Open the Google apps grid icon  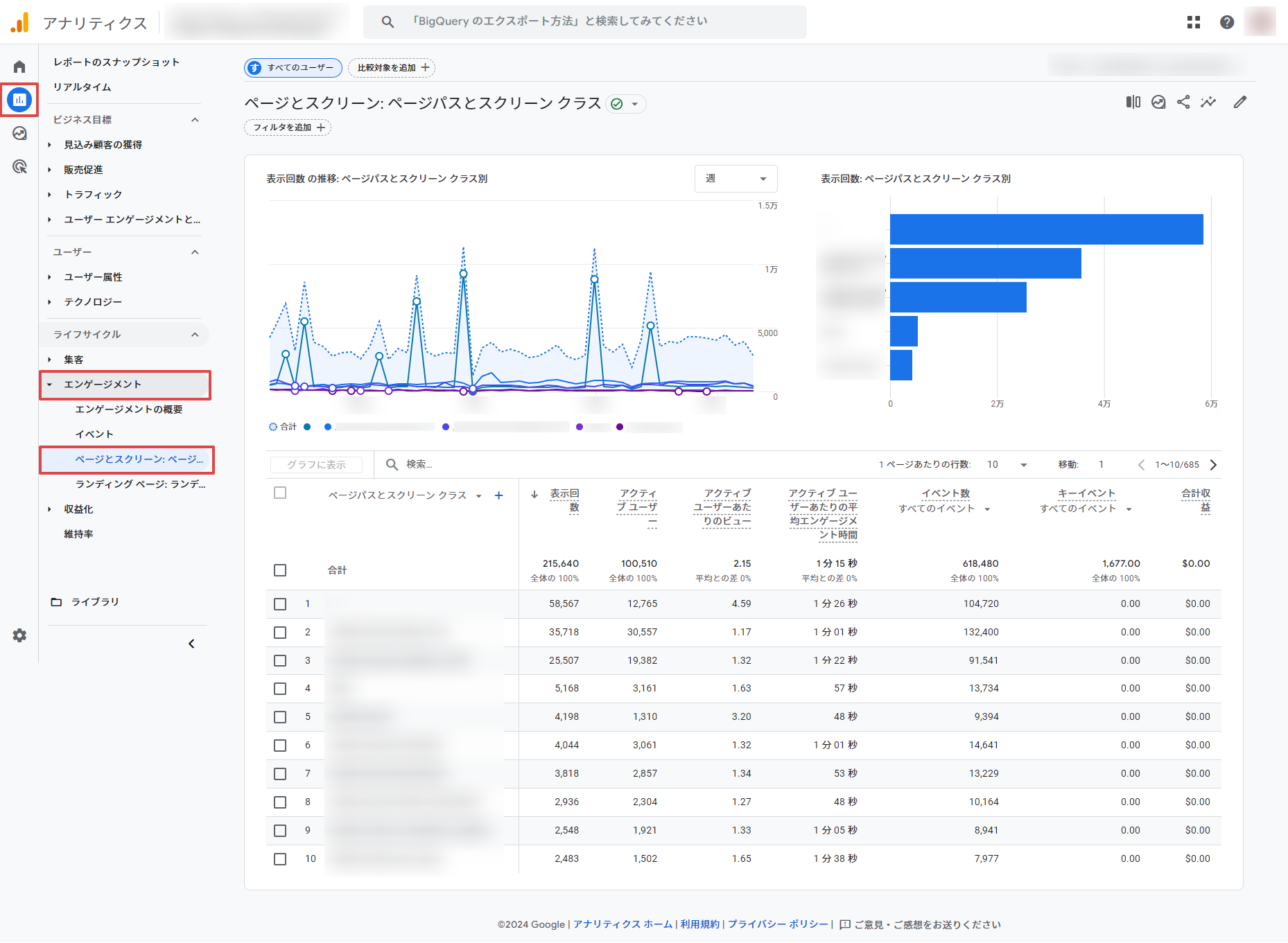1194,22
